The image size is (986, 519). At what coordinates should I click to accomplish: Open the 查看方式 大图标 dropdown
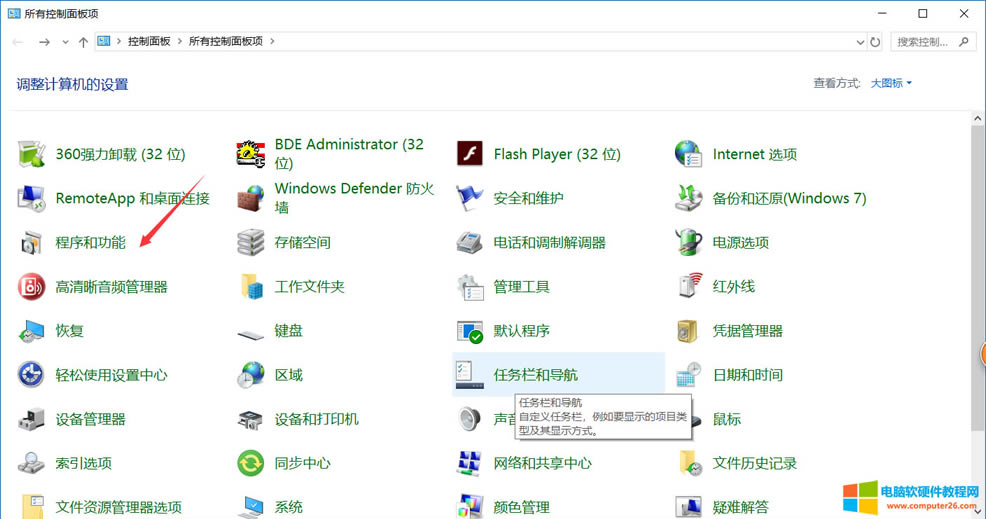(x=890, y=83)
